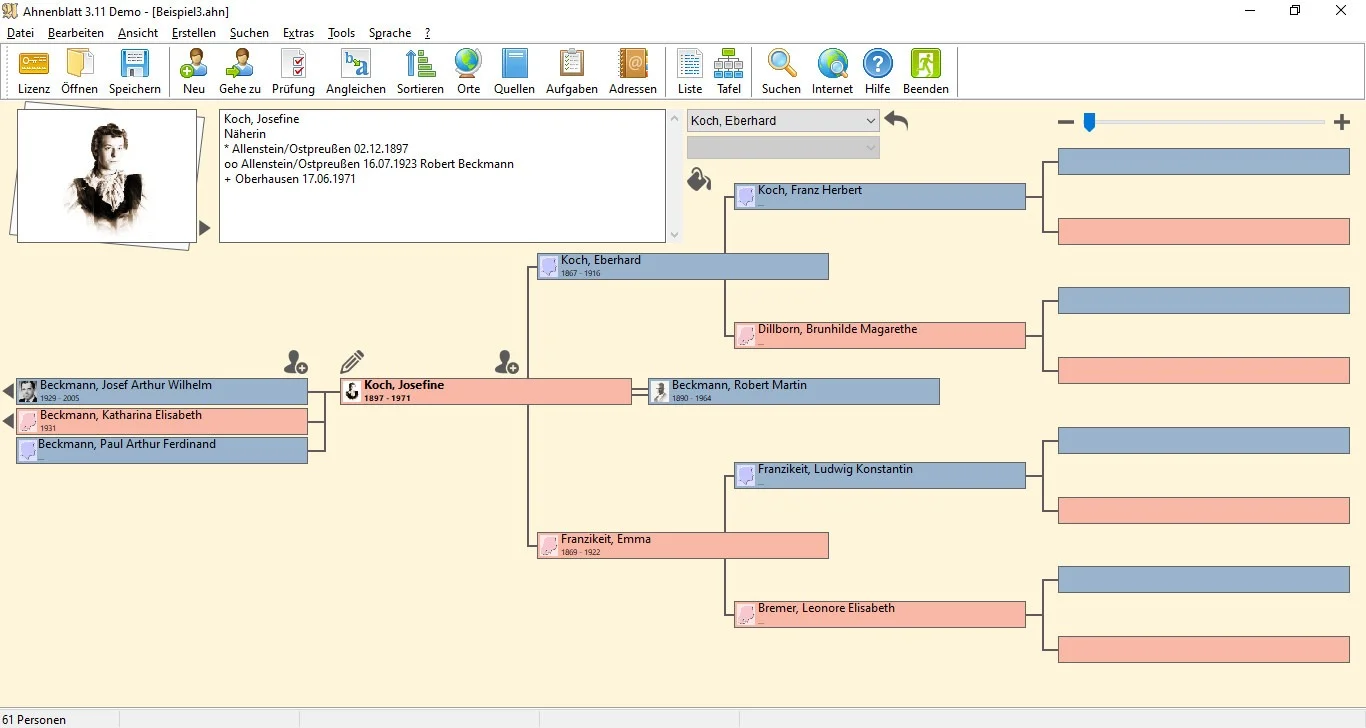This screenshot has height=728, width=1366.
Task: Add person icon above Beckmann children
Action: (x=296, y=362)
